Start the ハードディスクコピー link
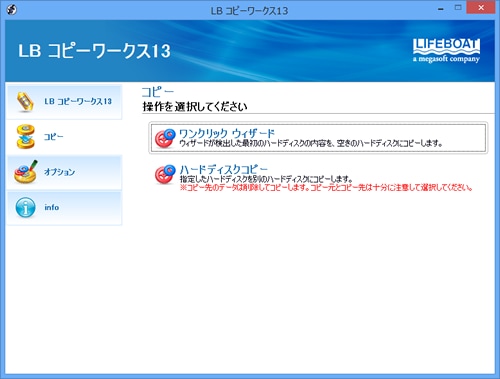 point(223,169)
